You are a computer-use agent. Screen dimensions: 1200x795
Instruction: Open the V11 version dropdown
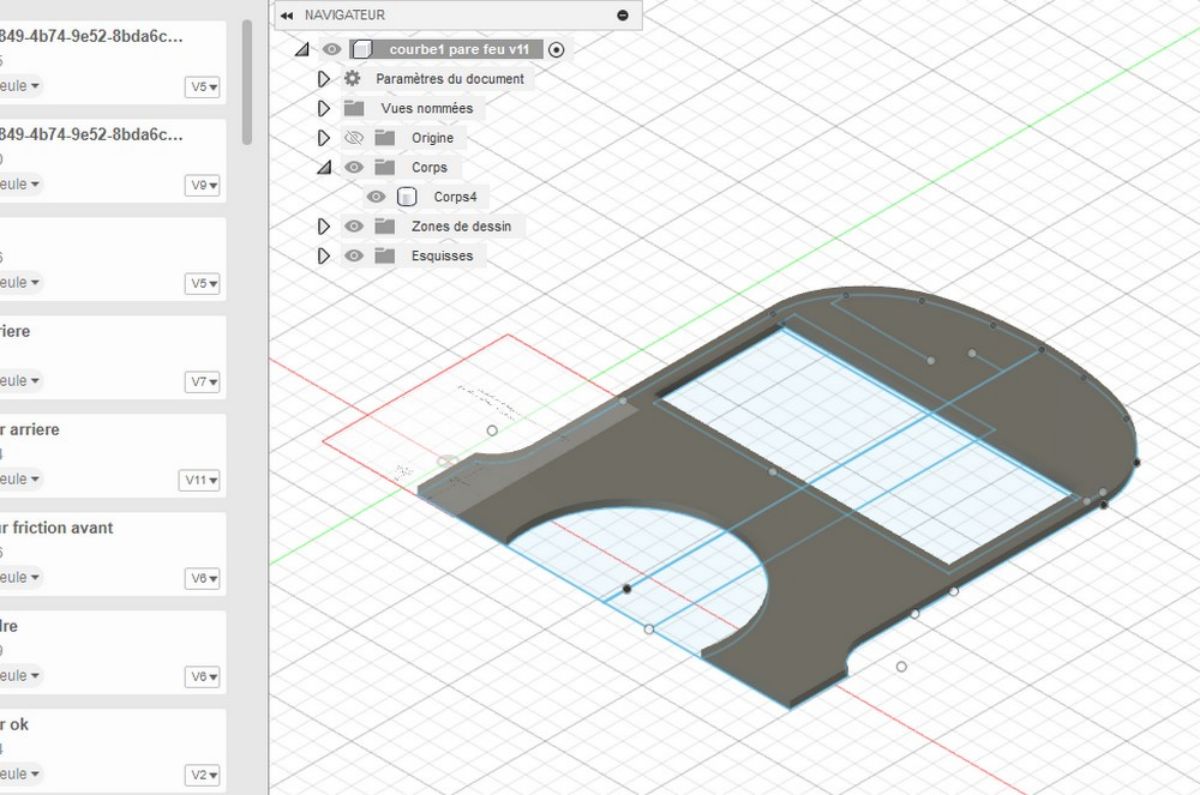point(200,480)
